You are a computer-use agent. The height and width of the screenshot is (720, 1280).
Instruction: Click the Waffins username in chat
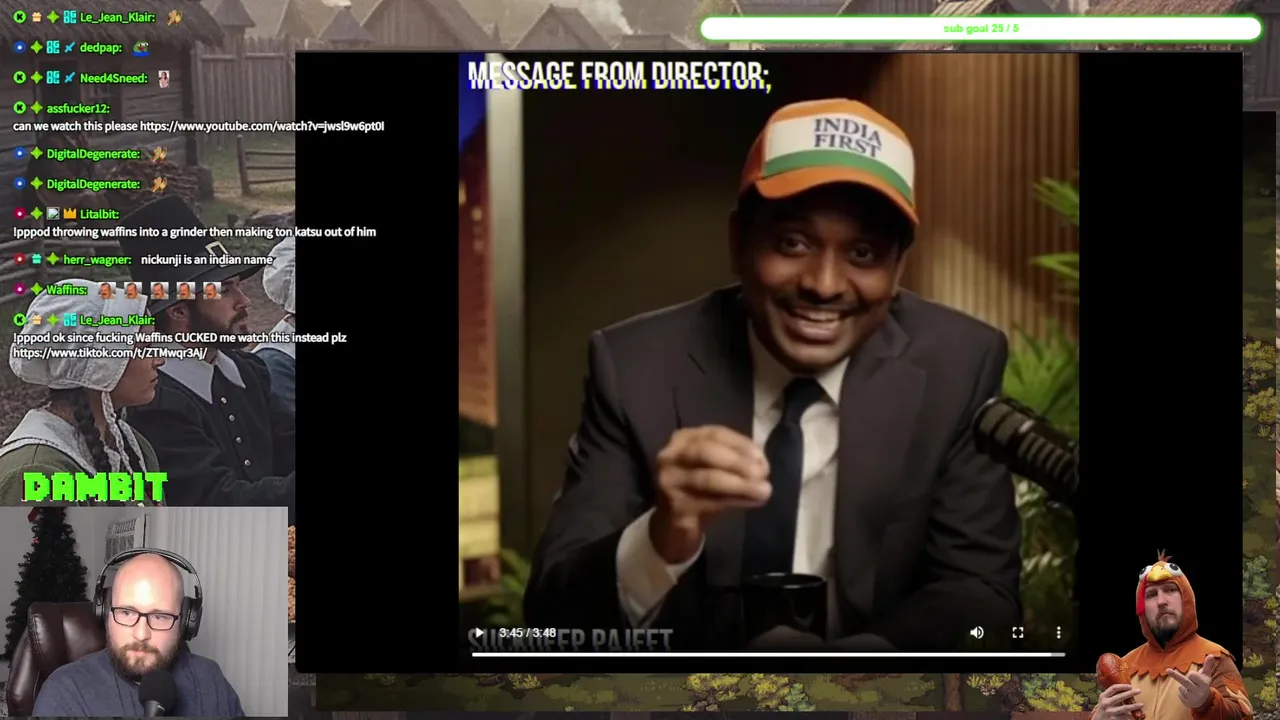pyautogui.click(x=66, y=290)
